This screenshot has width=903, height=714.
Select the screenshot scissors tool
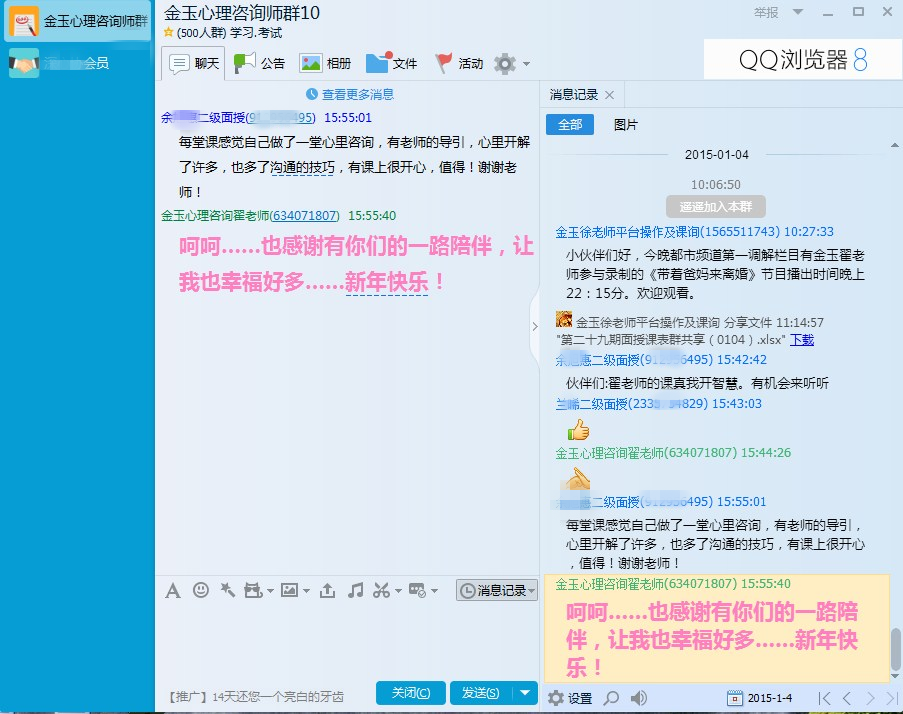coord(381,591)
